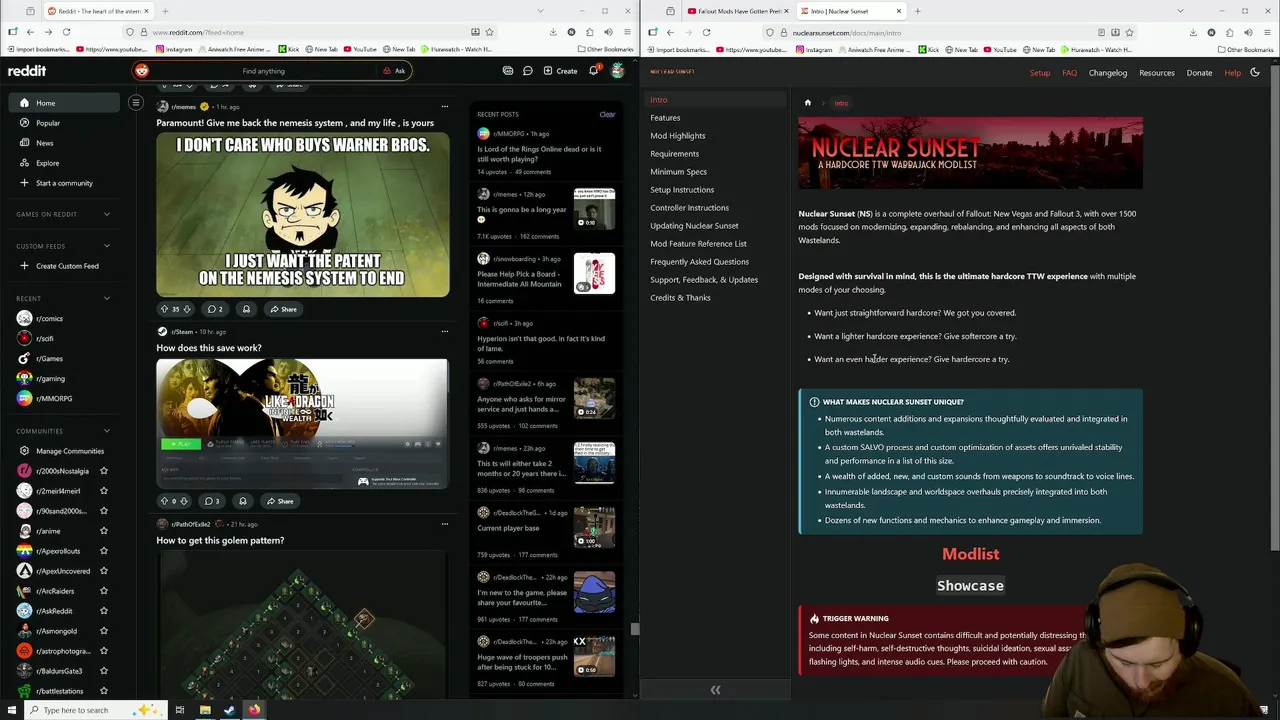Favorite the r/ArcRaiders community
Image resolution: width=1280 pixels, height=720 pixels.
click(104, 591)
